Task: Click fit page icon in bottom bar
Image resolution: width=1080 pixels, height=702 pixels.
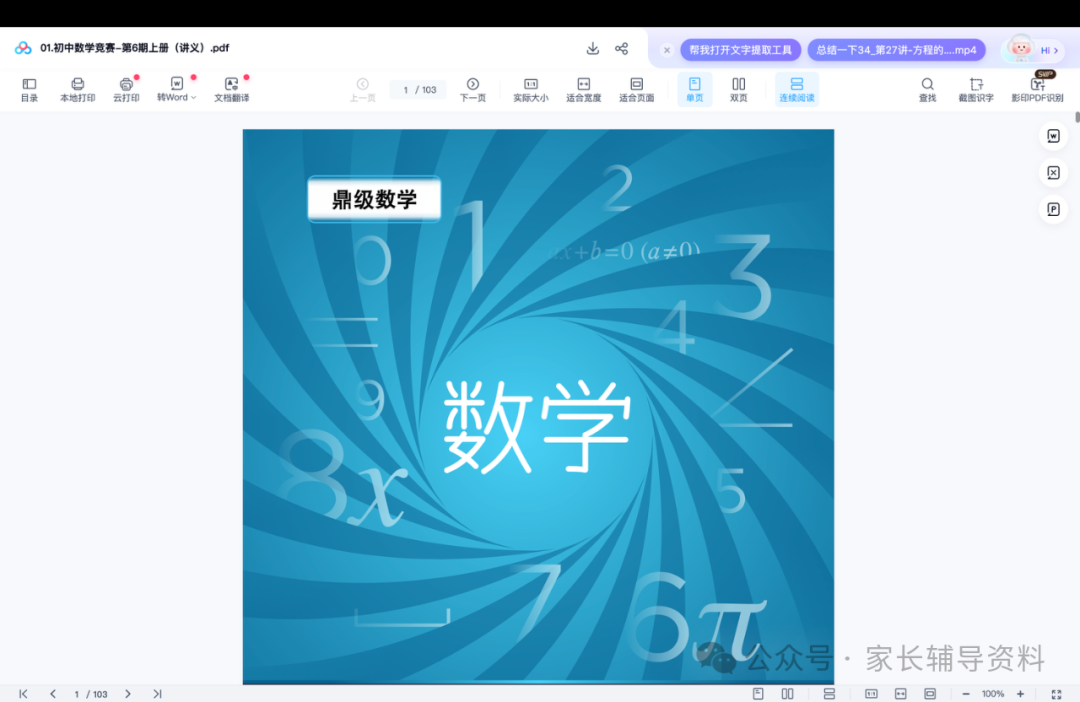Action: (930, 694)
